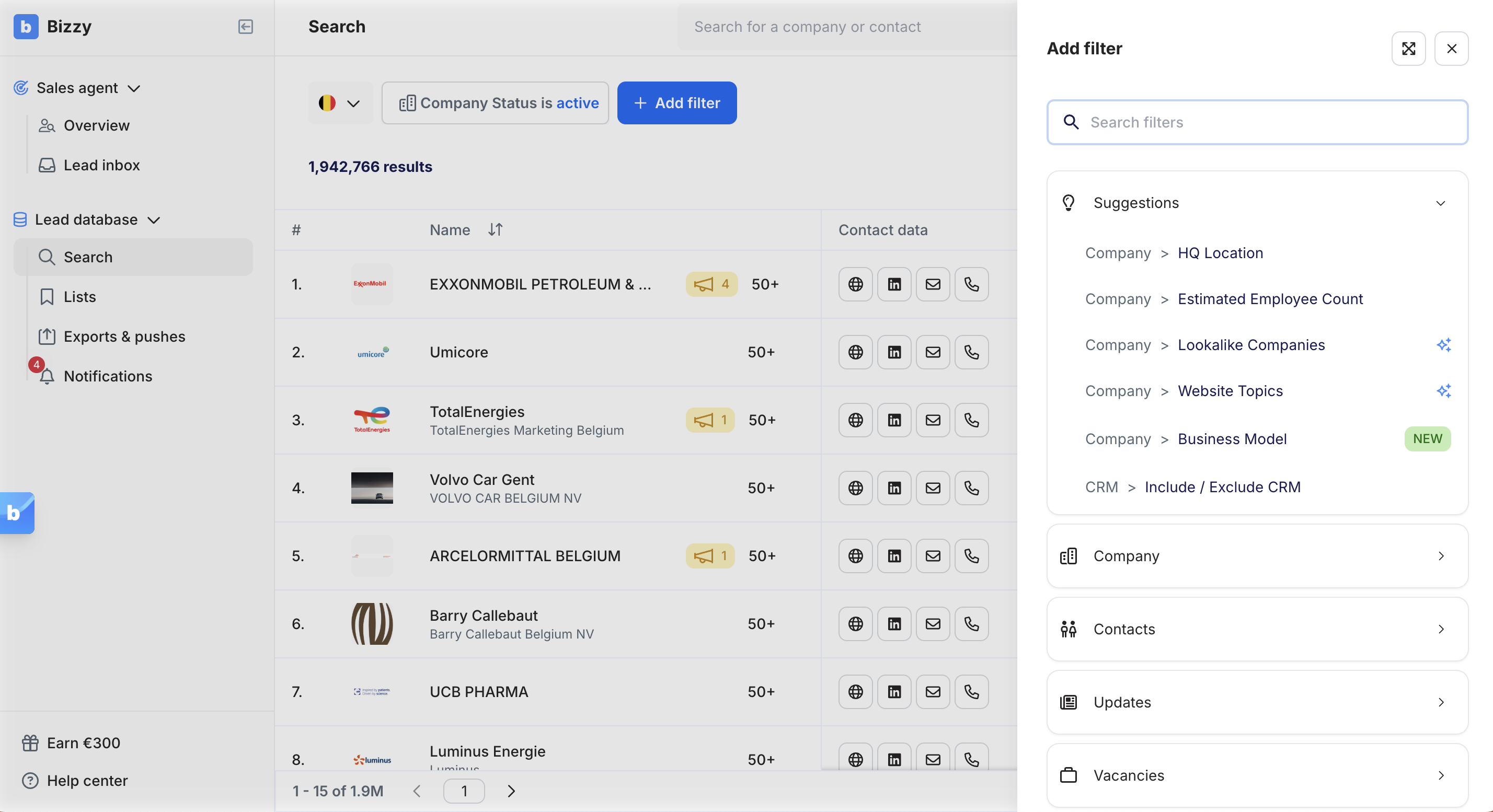The height and width of the screenshot is (812, 1493).
Task: Click the campaign badge on EXXONMOBIL row
Action: click(x=711, y=284)
